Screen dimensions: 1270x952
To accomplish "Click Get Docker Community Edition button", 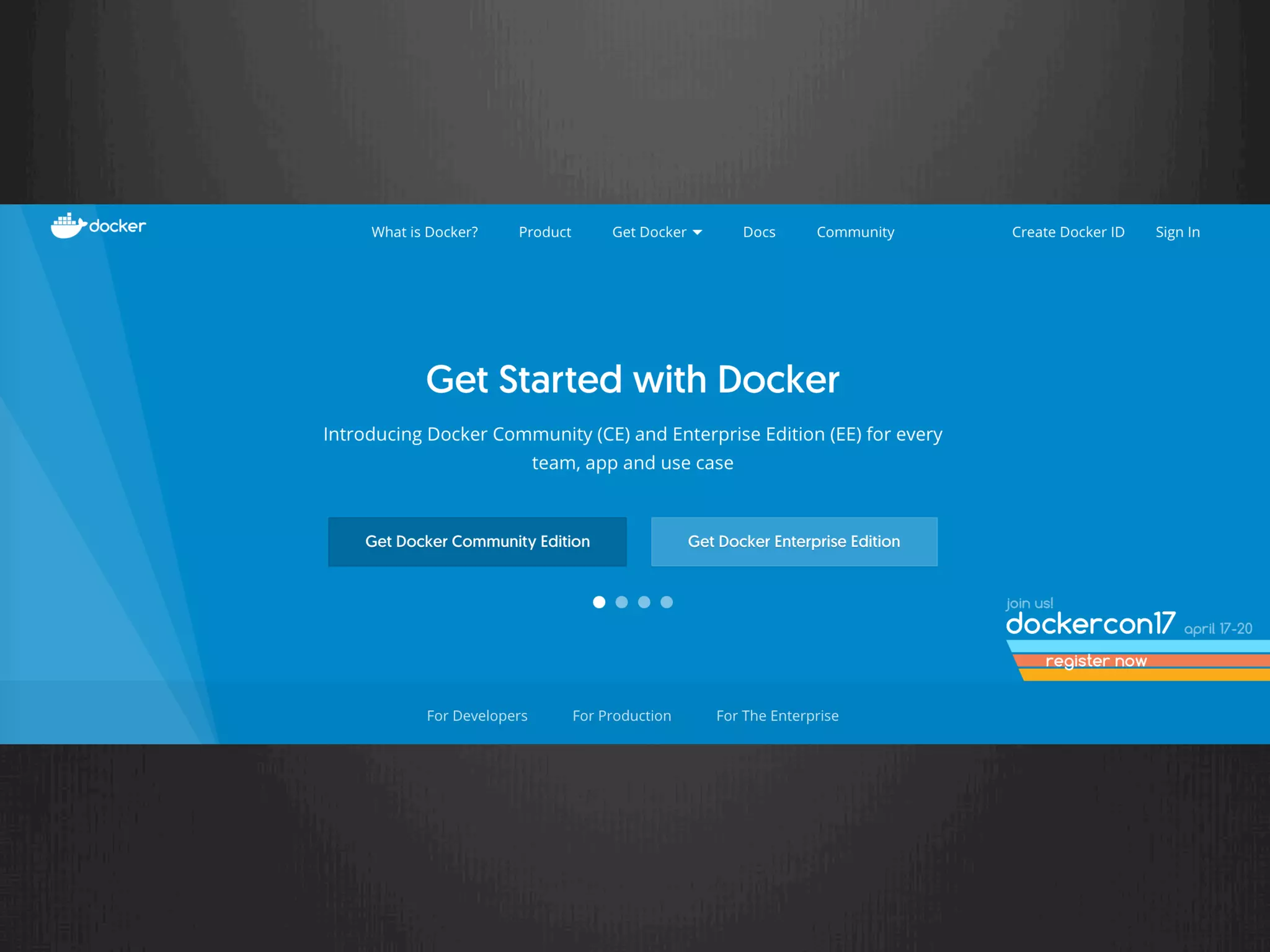I will (x=477, y=542).
